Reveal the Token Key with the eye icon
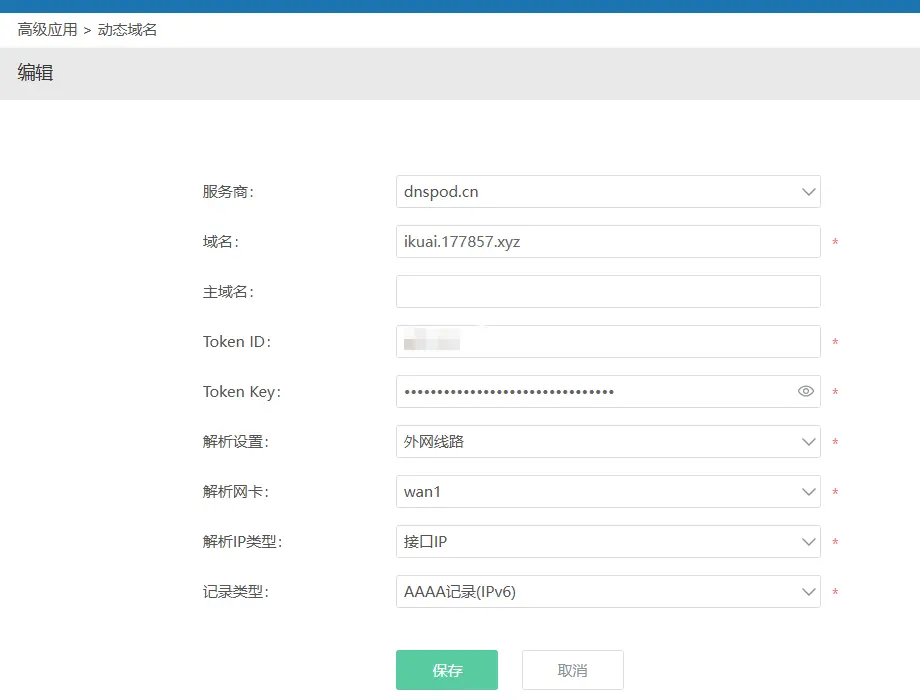Screen dimensions: 920x700 coord(806,391)
